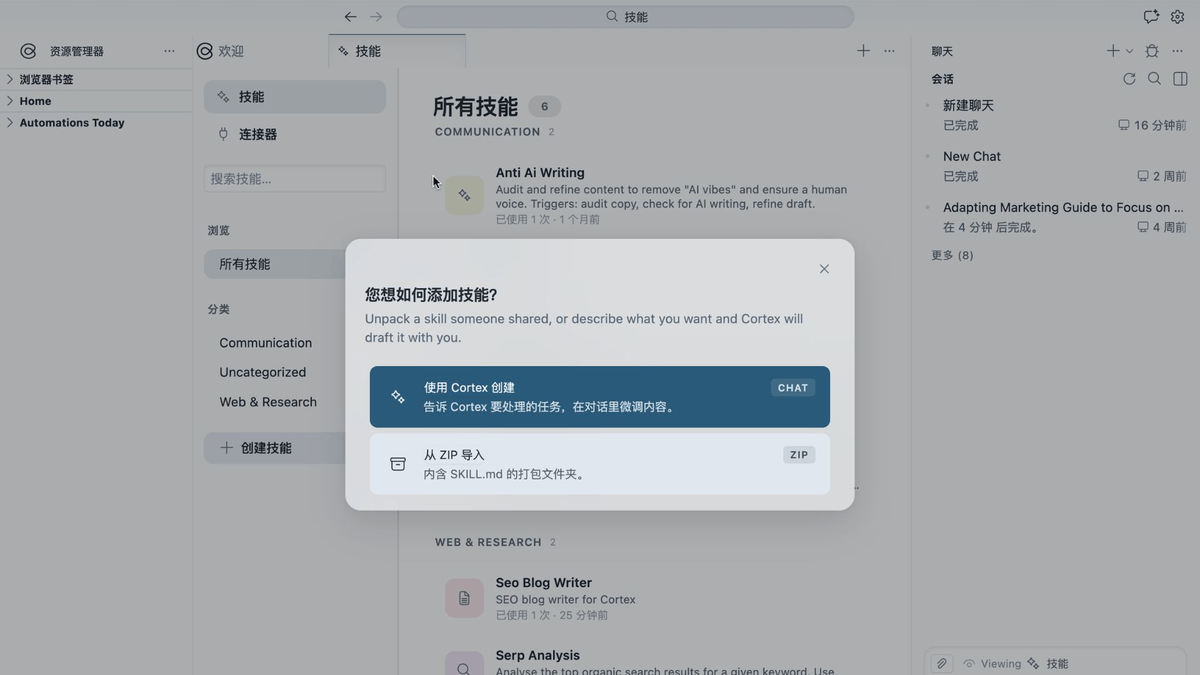
Task: Open the New Chat conversation
Action: coord(1055,166)
